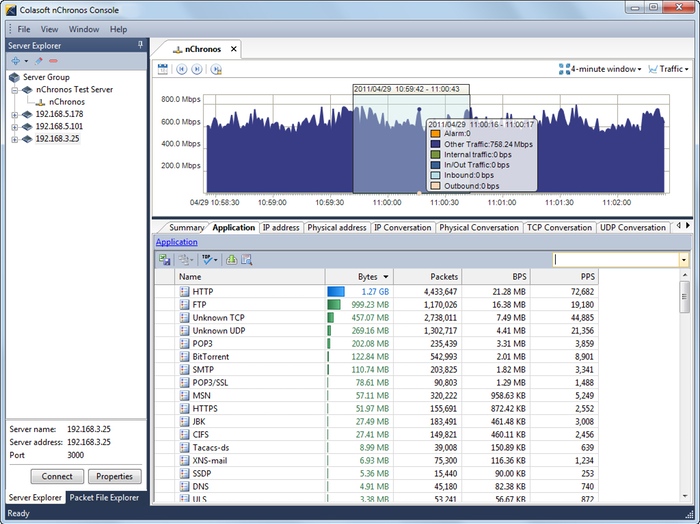Viewport: 700px width, 524px height.
Task: Switch to the Server Explorer bottom tab
Action: pyautogui.click(x=35, y=497)
